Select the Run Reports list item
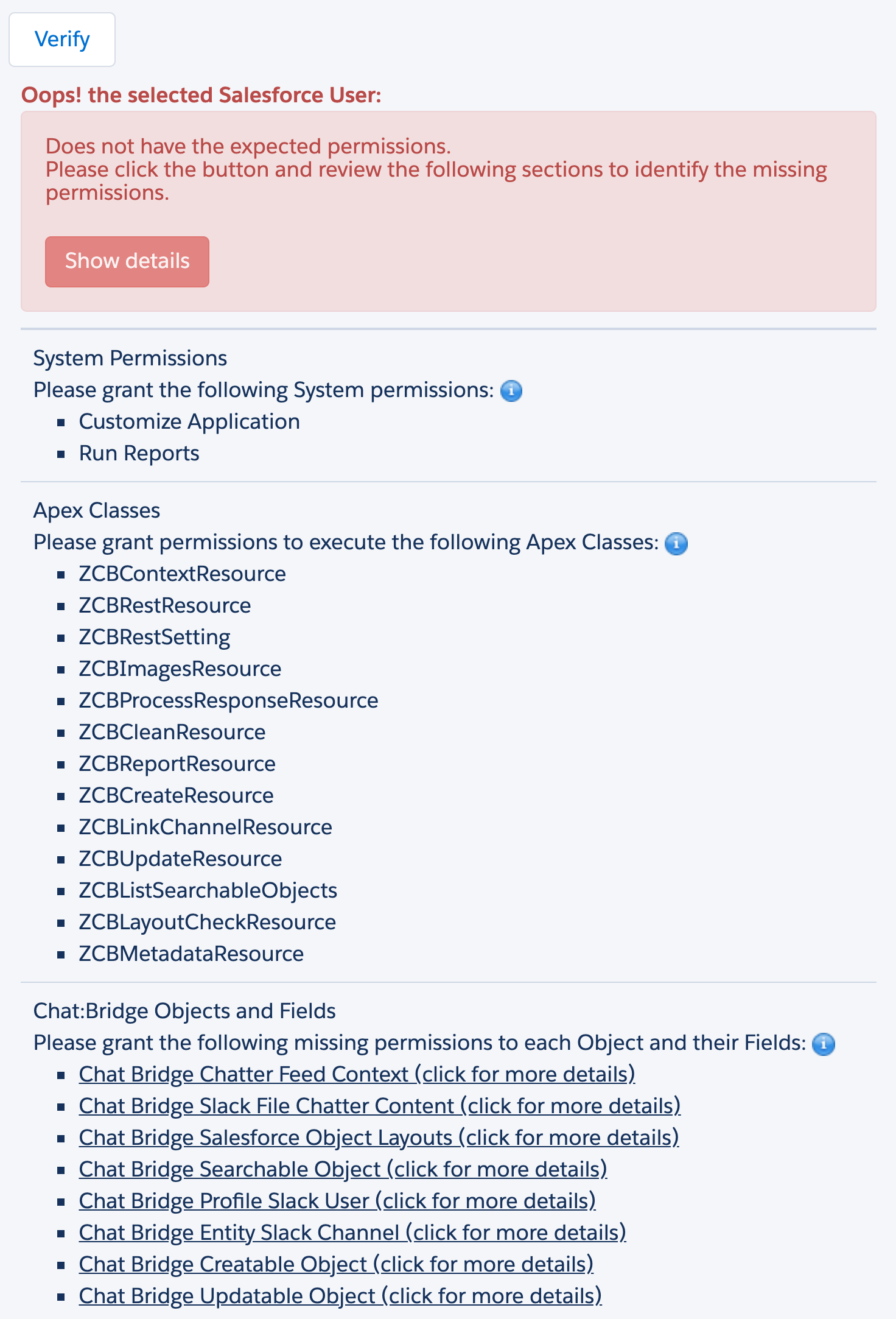 139,453
